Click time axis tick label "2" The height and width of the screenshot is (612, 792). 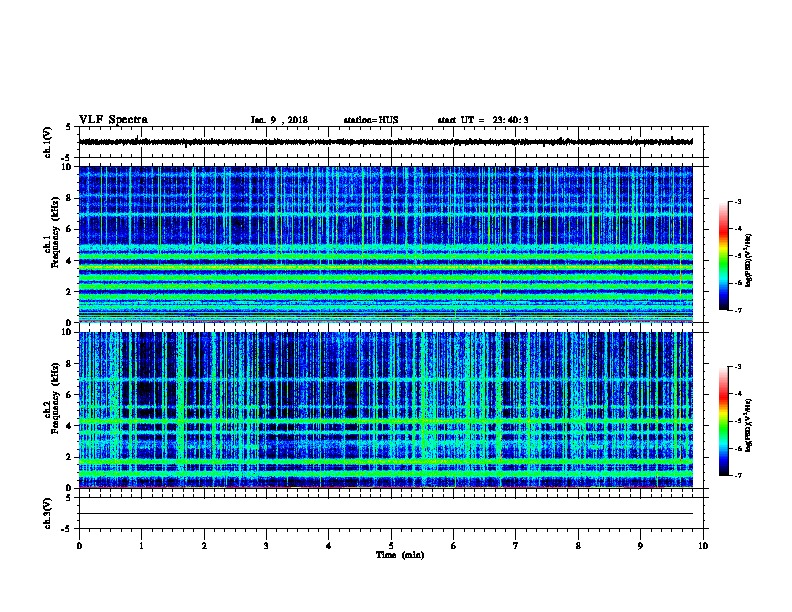pyautogui.click(x=204, y=545)
